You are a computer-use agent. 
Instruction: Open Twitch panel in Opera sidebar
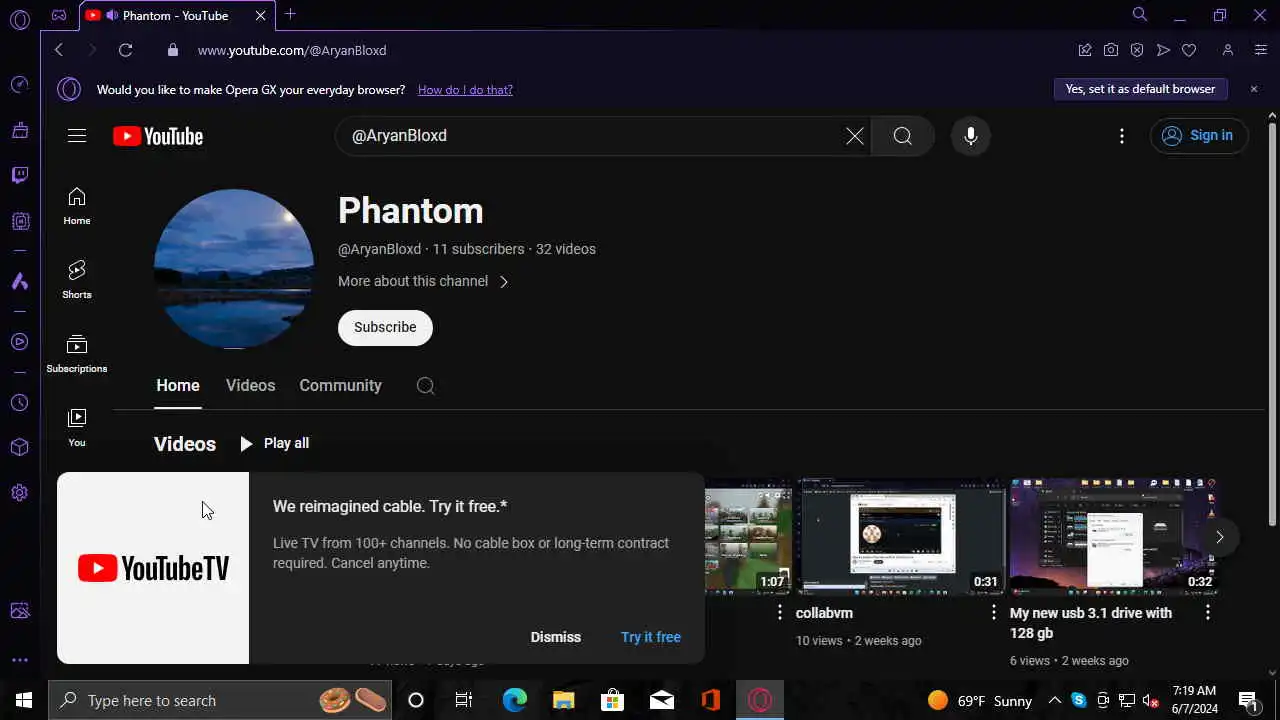coord(19,176)
